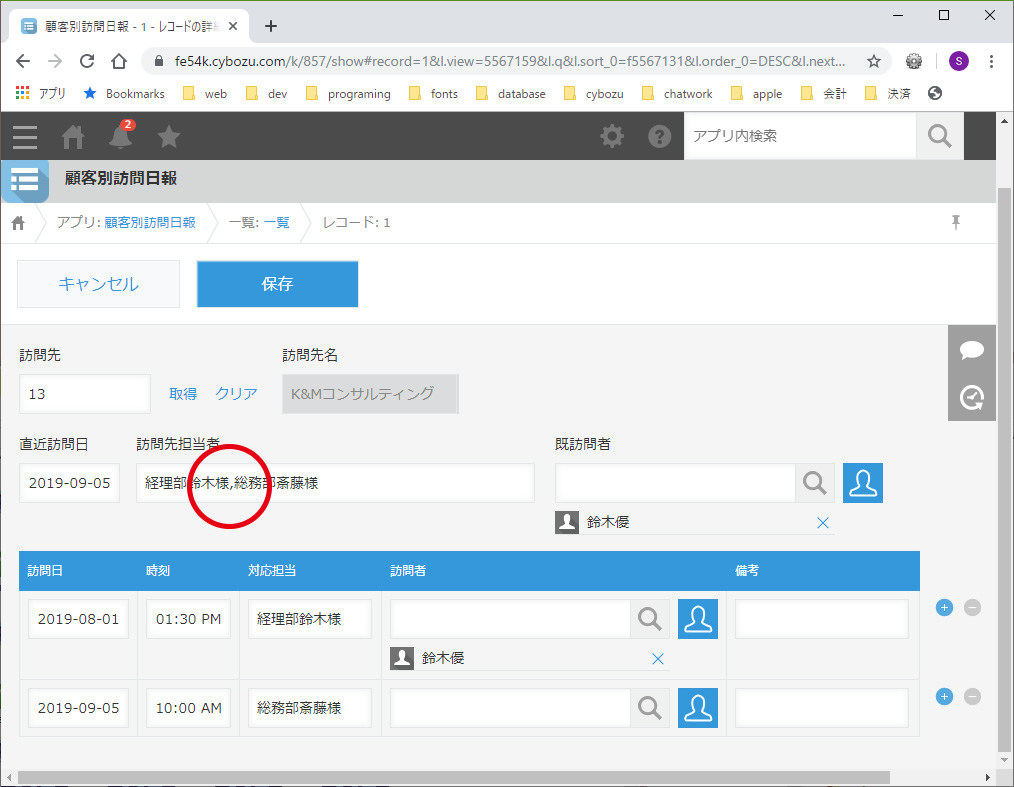
Task: Remove 鈴木優 from 2019-08-01 row
Action: pos(658,658)
